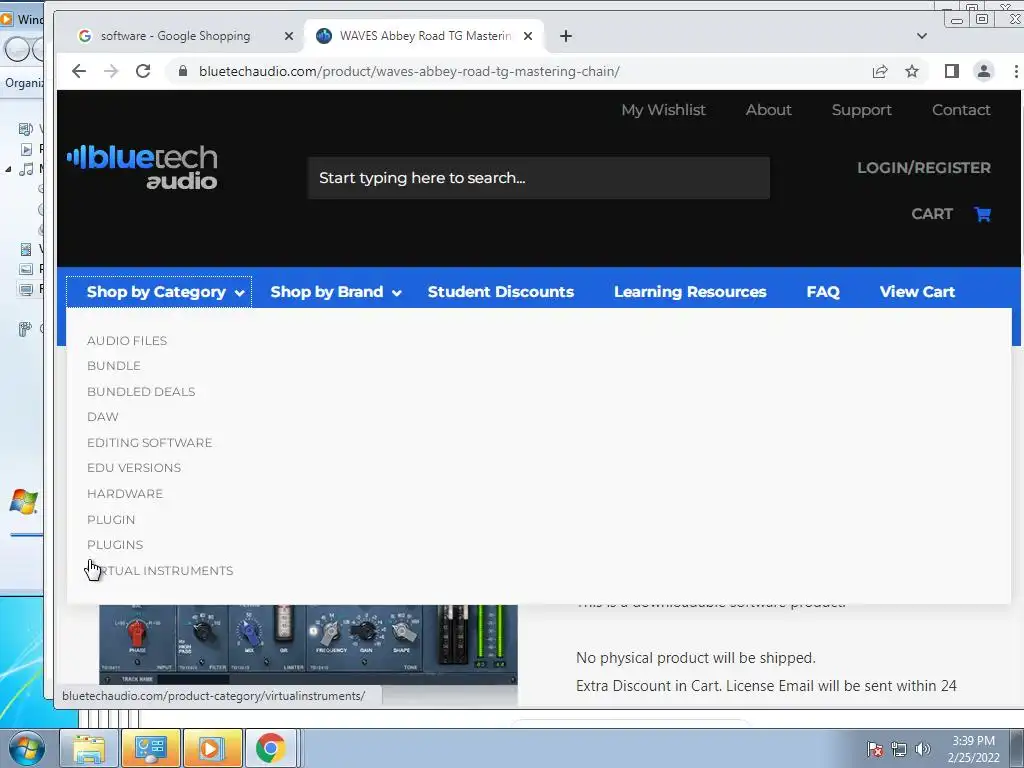Click the forward navigation arrow

tap(111, 71)
